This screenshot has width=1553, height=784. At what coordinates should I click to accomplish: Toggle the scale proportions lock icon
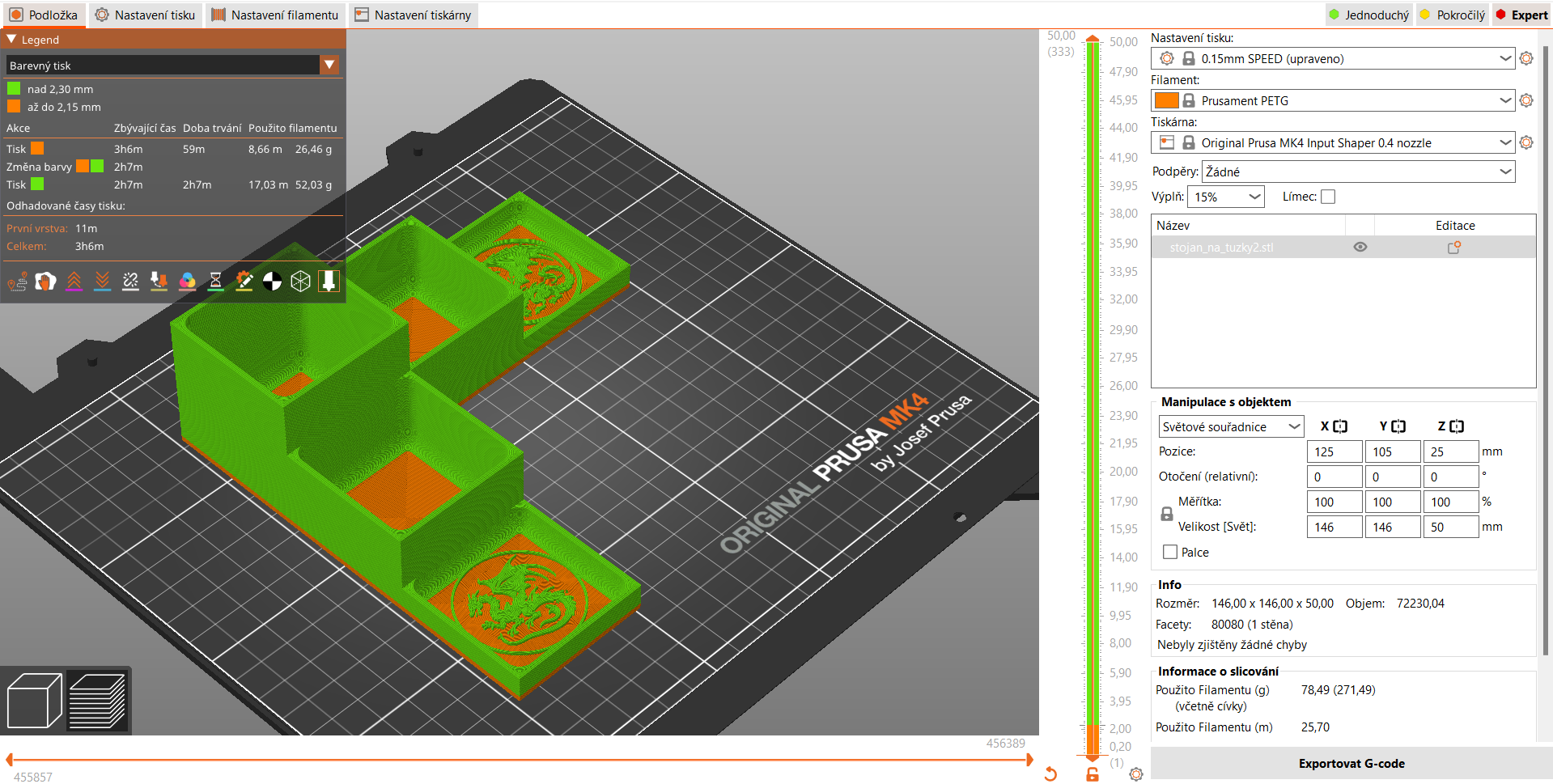point(1166,514)
